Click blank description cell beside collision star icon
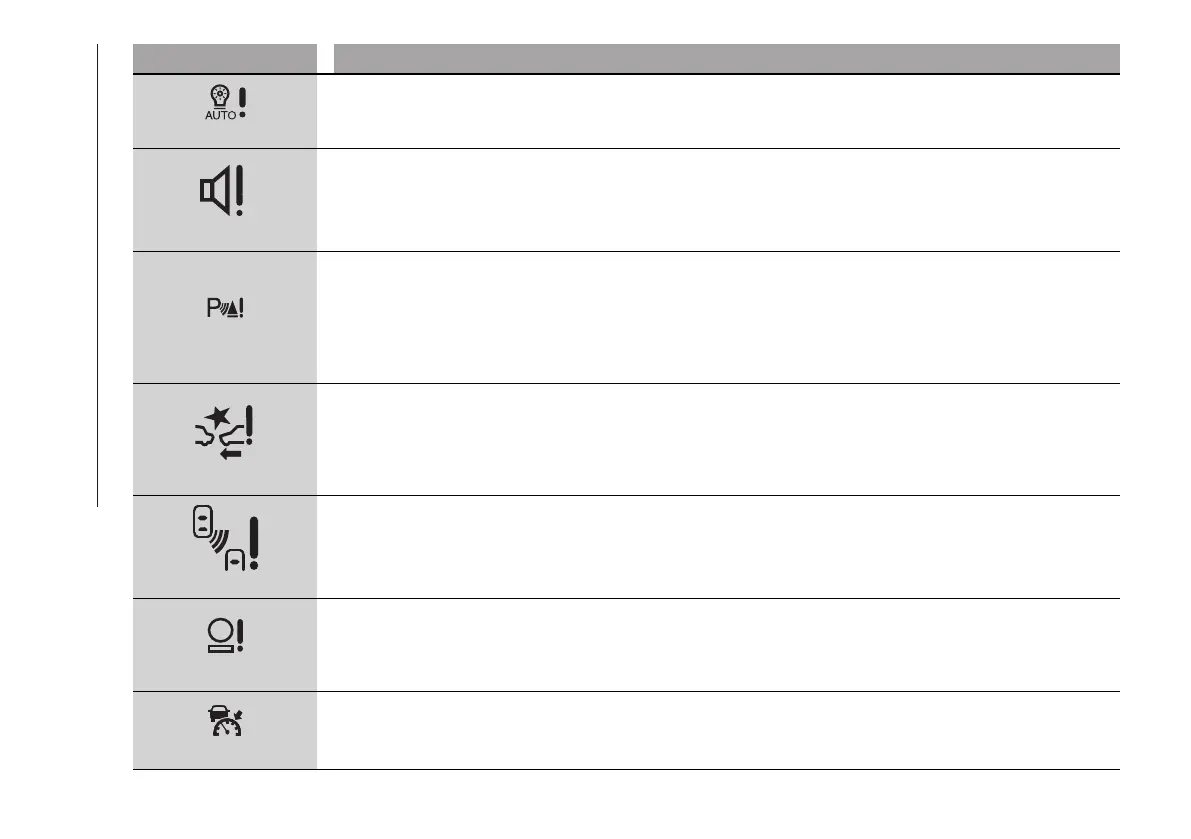 click(718, 439)
